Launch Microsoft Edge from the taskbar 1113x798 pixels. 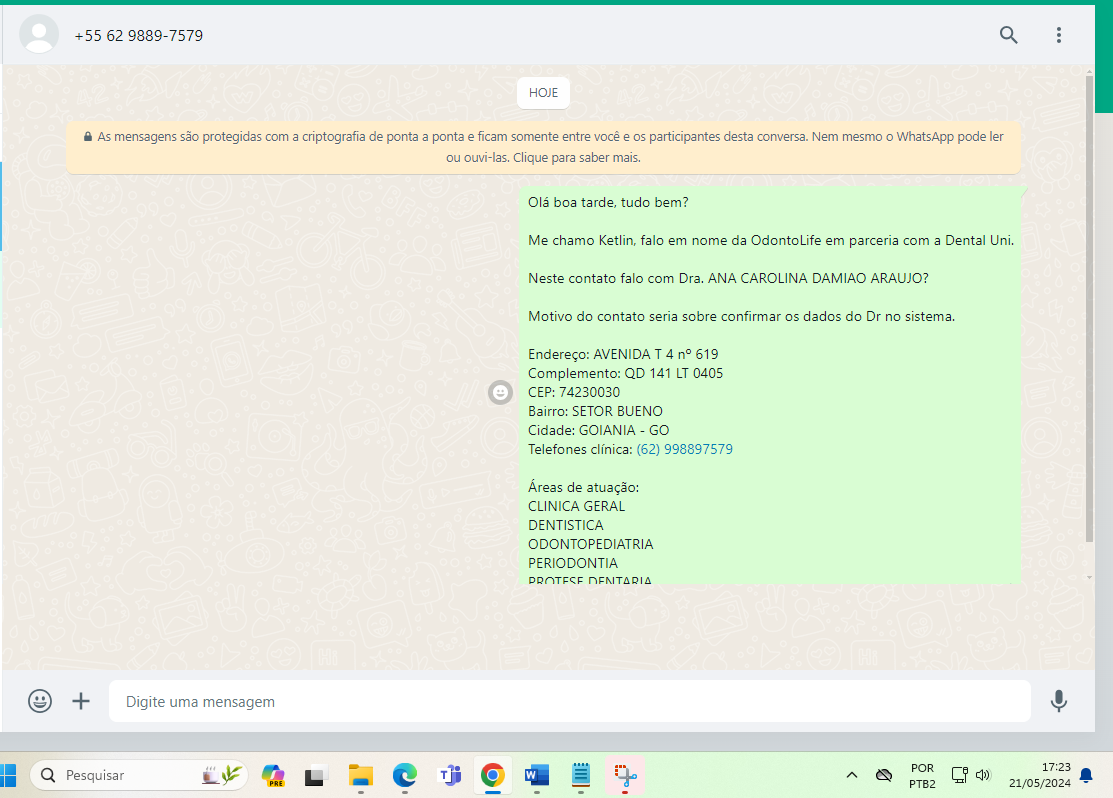[x=405, y=775]
